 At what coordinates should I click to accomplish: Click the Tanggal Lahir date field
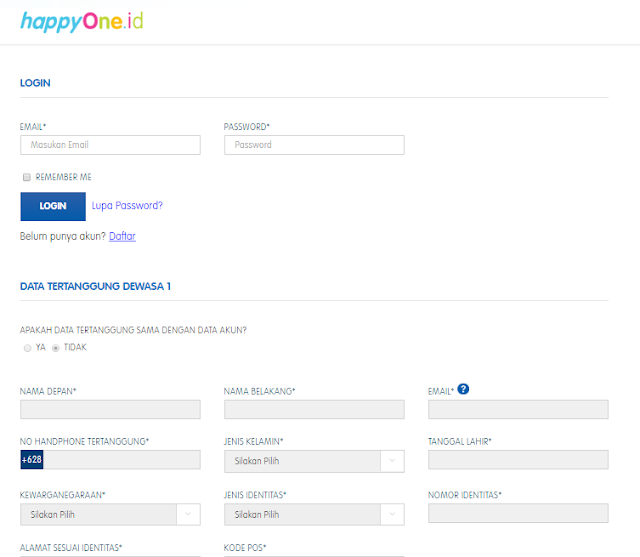click(x=518, y=459)
